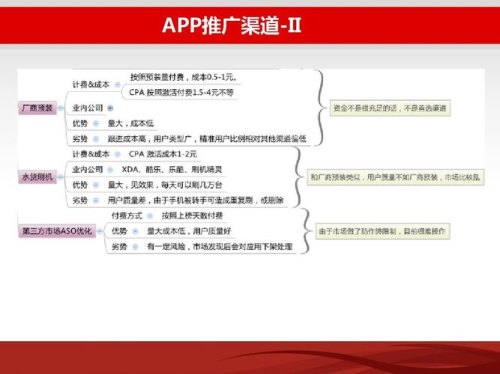The height and width of the screenshot is (374, 500).
Task: Collapse the 优势 branch reading 量大，成本低
Action: pos(96,124)
